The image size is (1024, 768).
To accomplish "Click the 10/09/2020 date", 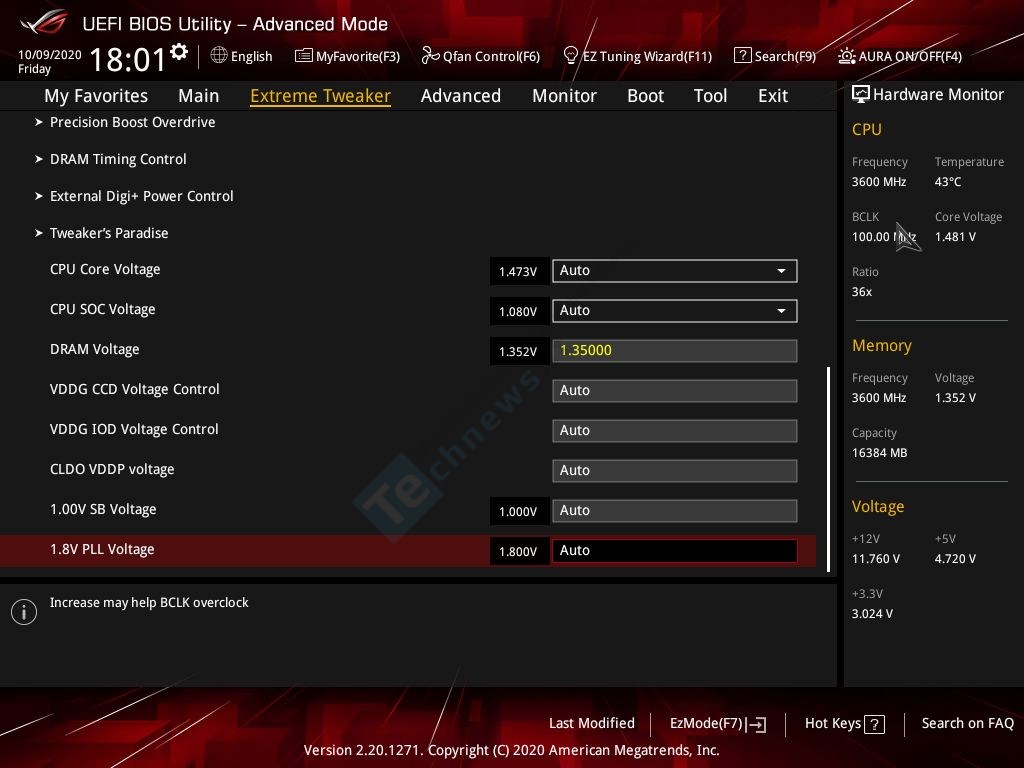I will pyautogui.click(x=50, y=55).
